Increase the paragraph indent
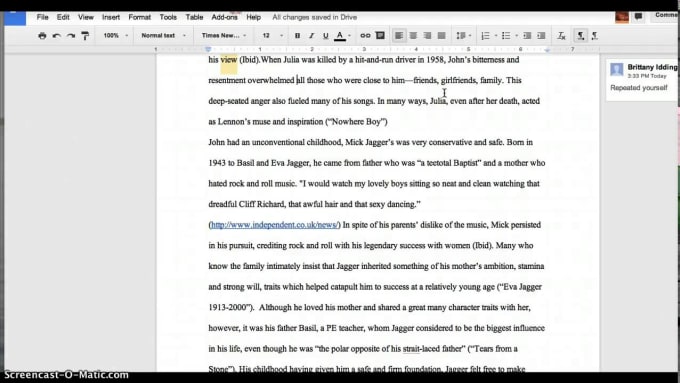This screenshot has width=680, height=383. pyautogui.click(x=541, y=36)
